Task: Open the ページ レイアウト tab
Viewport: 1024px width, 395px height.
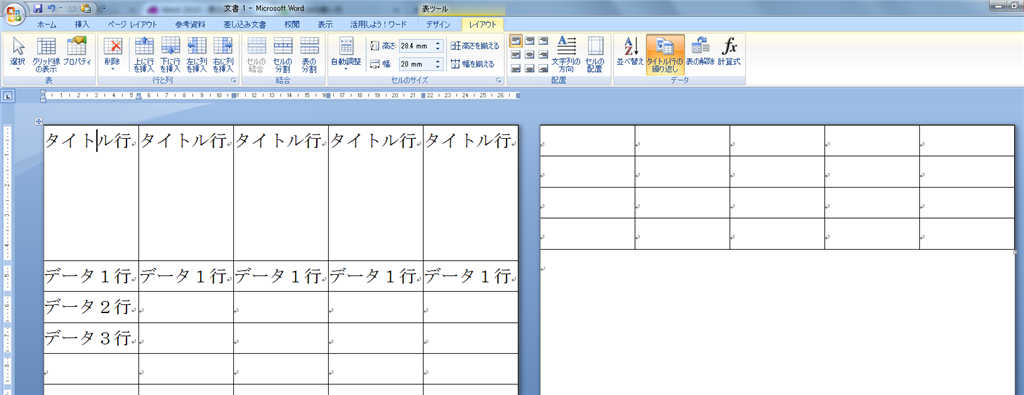Action: point(132,25)
